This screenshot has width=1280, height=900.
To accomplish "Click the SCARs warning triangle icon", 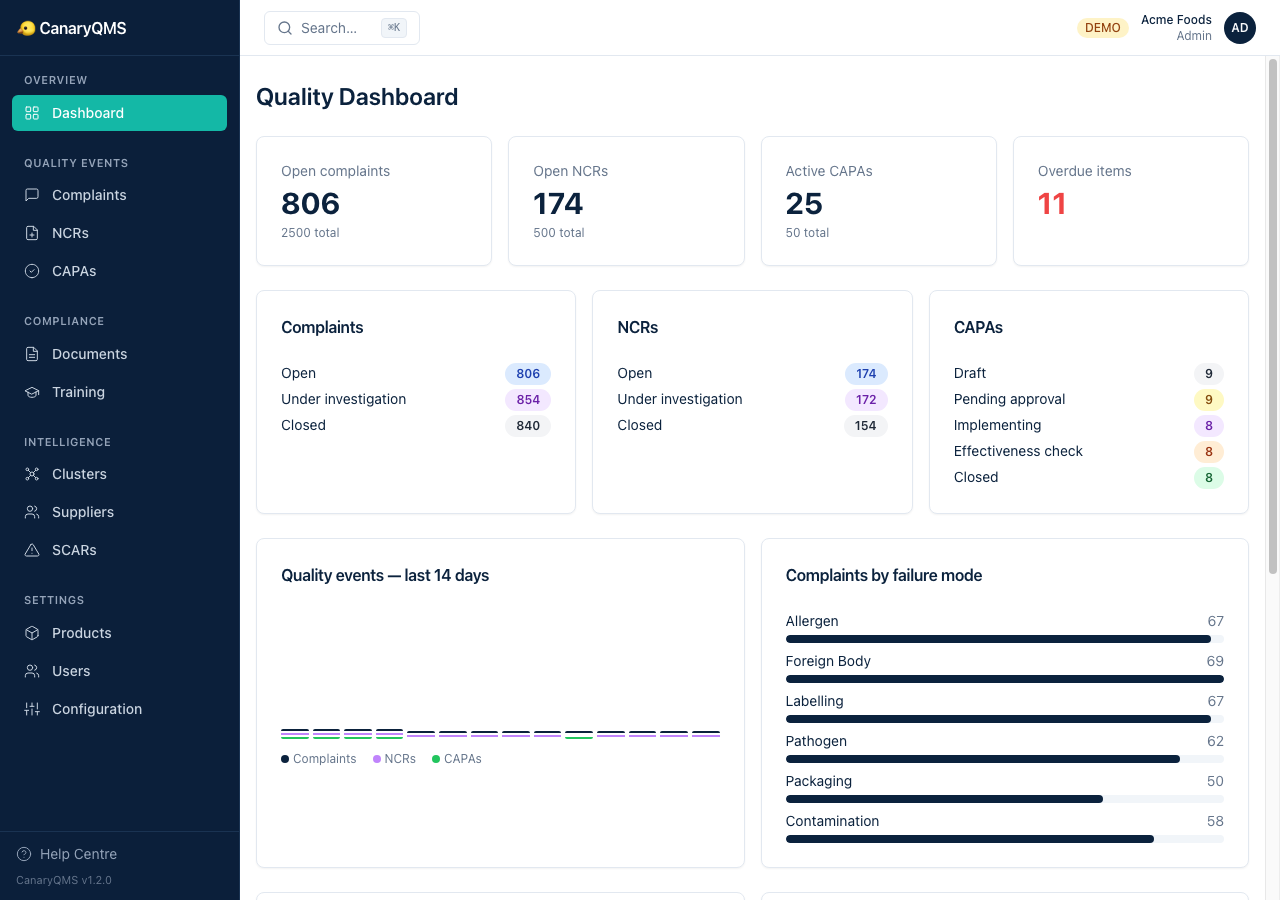I will 32,550.
